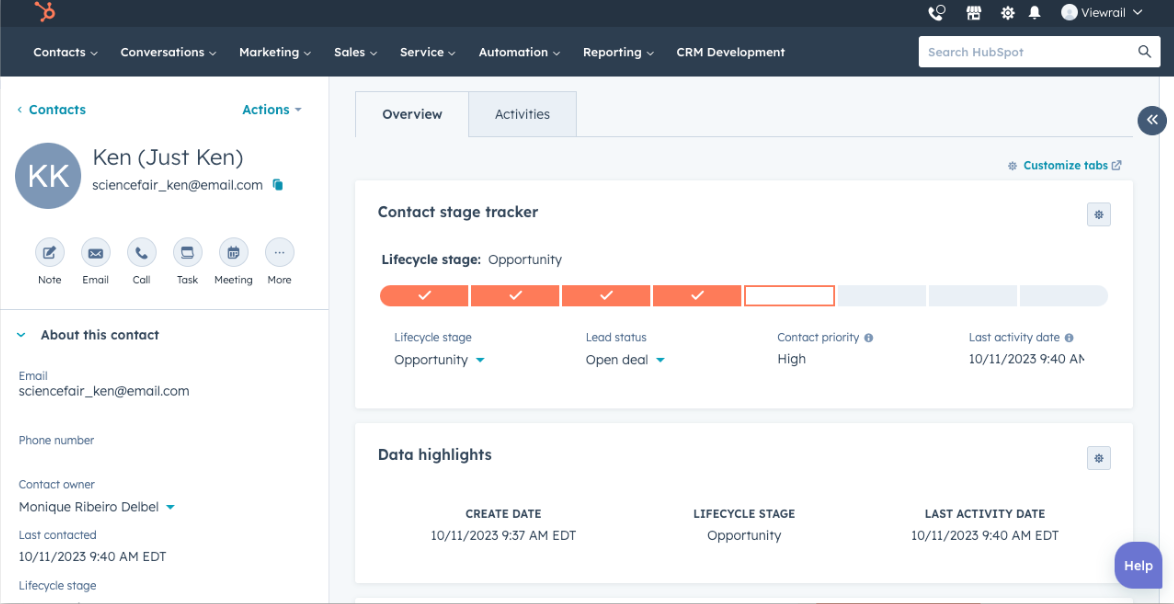
Task: Click the outlined current stage segment
Action: pyautogui.click(x=789, y=296)
